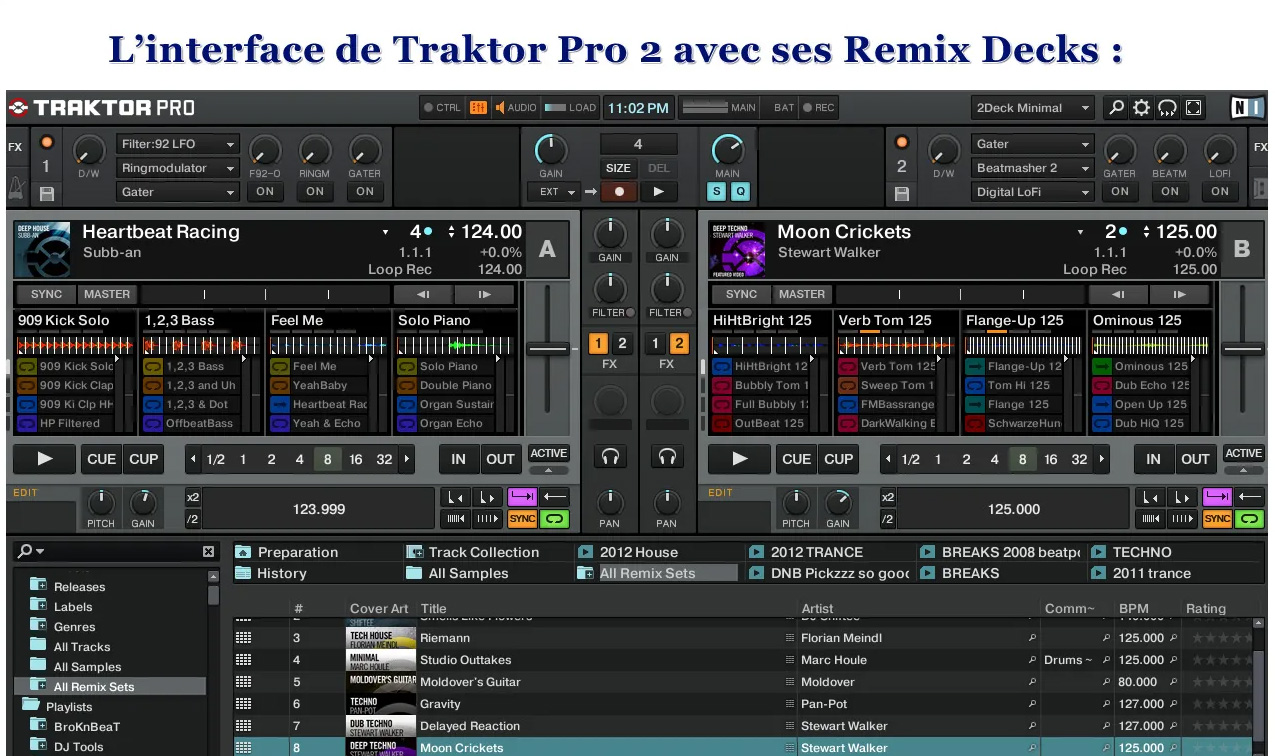Screen dimensions: 1275x756
Task: Toggle BEATM effect ON button
Action: click(x=1170, y=191)
